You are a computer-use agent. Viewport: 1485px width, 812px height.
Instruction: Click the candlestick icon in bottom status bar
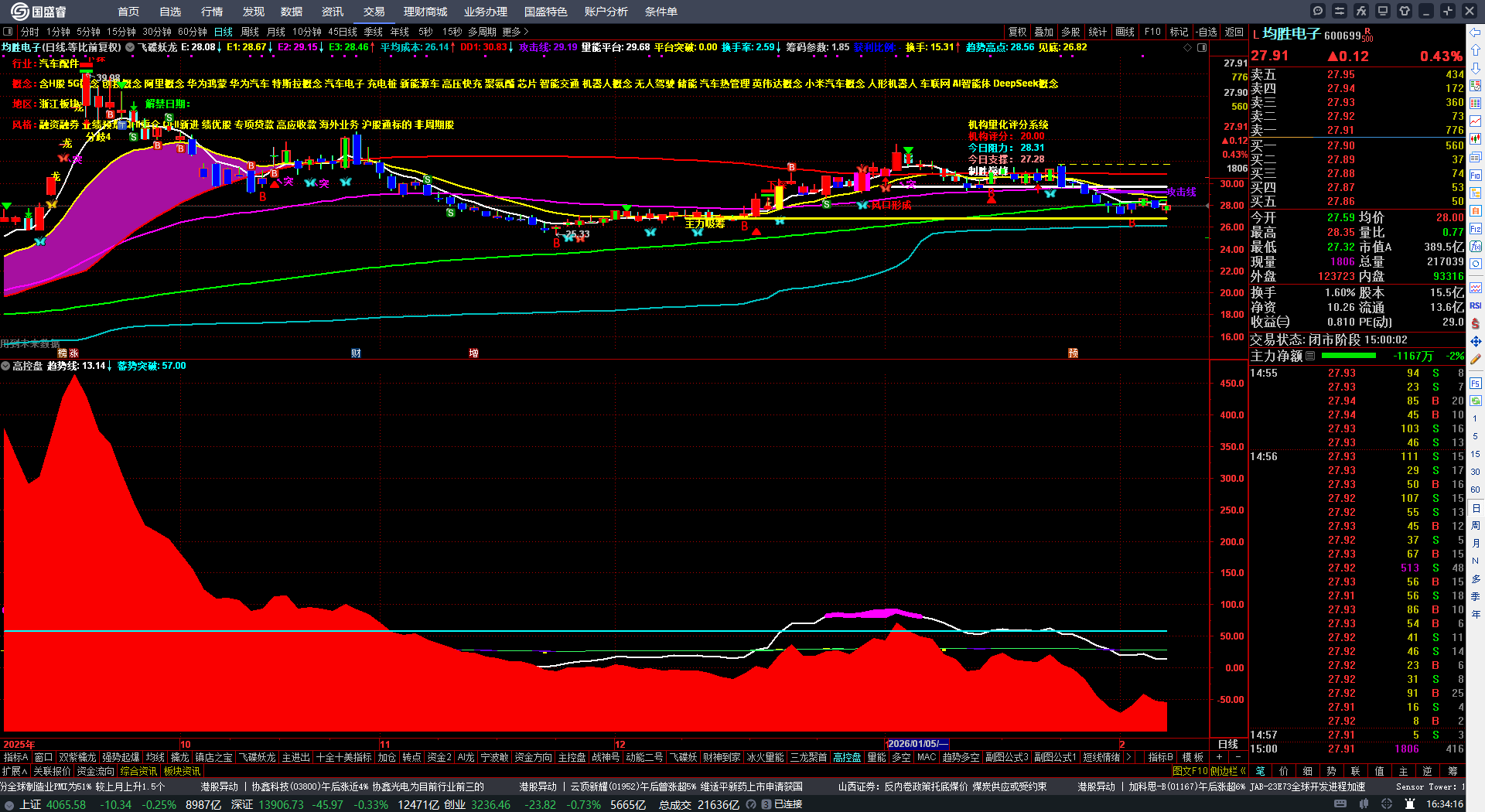pyautogui.click(x=1365, y=804)
